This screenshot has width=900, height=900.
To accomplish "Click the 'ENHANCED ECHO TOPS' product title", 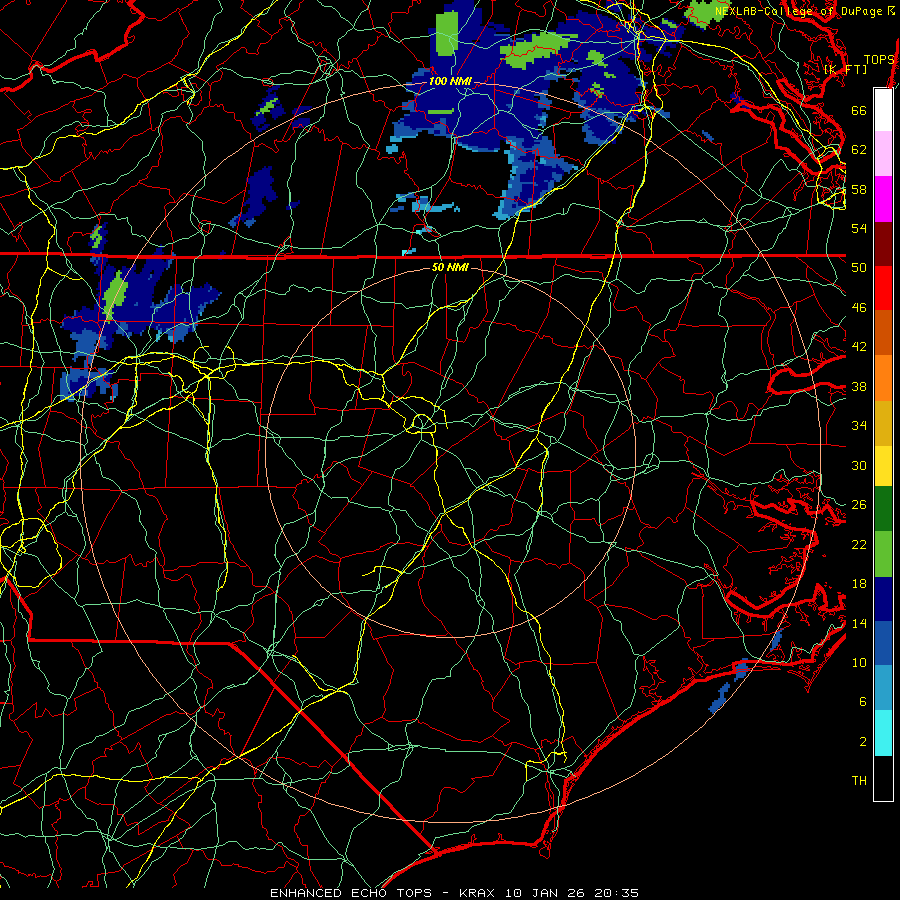I will [x=351, y=893].
